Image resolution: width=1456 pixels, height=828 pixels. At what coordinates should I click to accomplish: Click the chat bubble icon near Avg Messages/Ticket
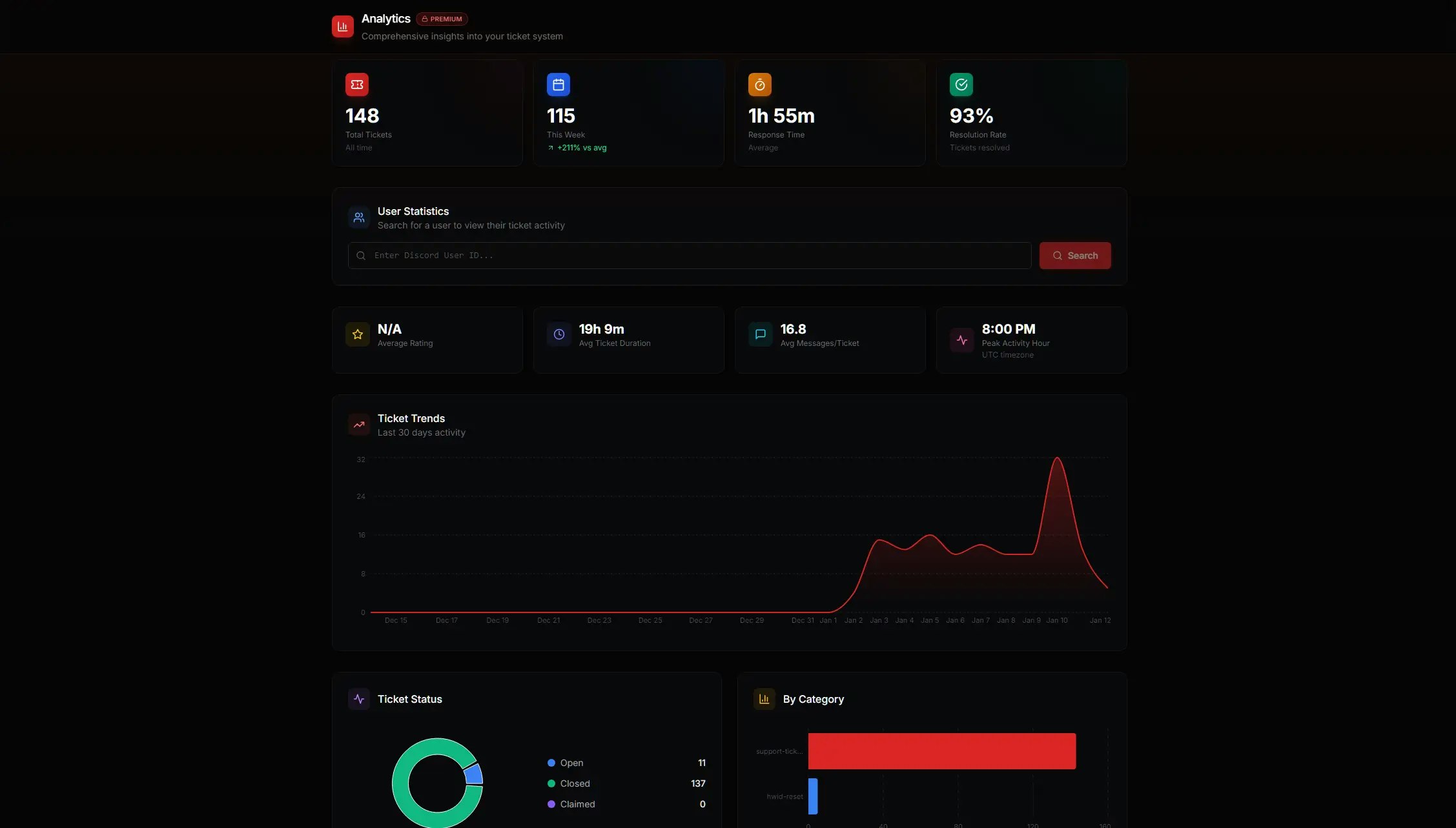(x=760, y=334)
